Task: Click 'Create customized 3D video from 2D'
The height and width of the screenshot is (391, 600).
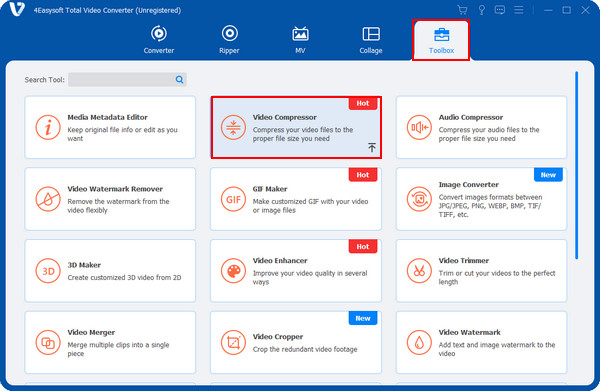Action: pyautogui.click(x=124, y=277)
